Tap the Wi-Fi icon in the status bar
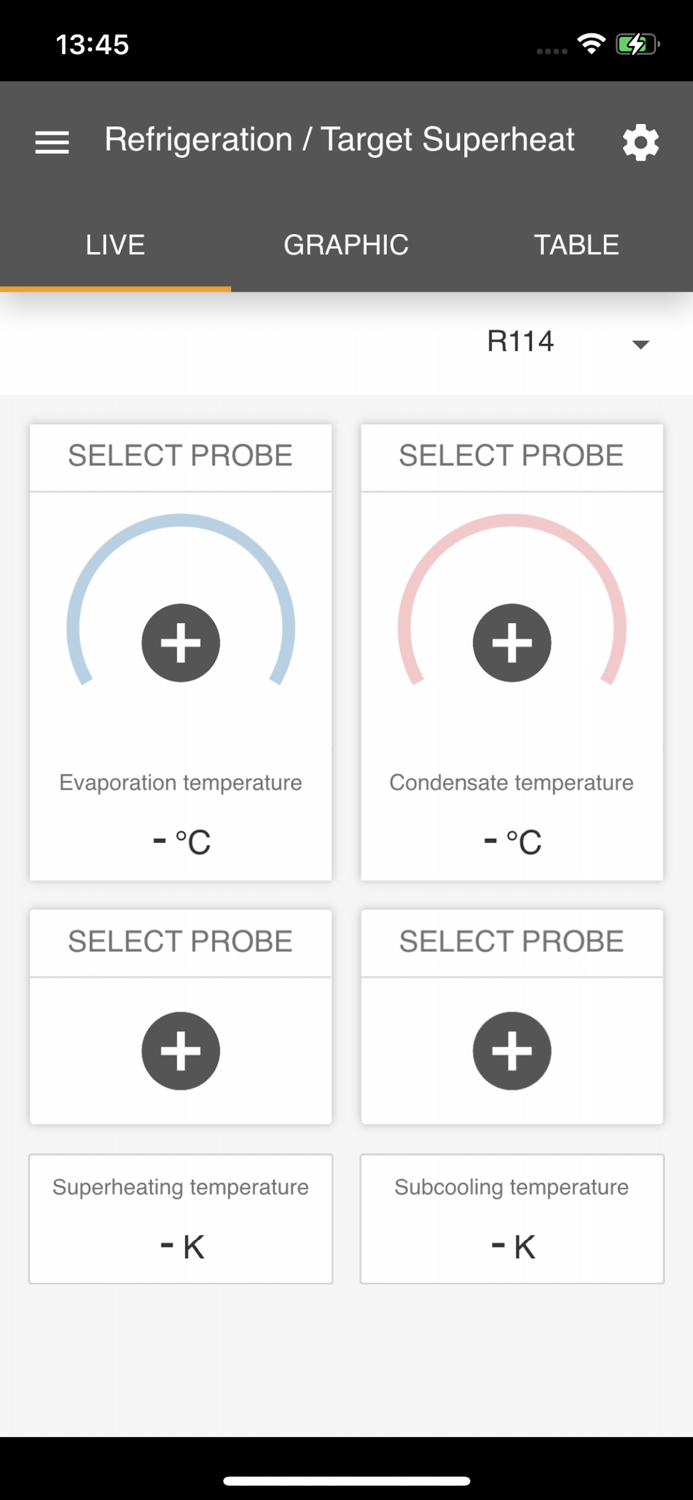 click(x=592, y=43)
